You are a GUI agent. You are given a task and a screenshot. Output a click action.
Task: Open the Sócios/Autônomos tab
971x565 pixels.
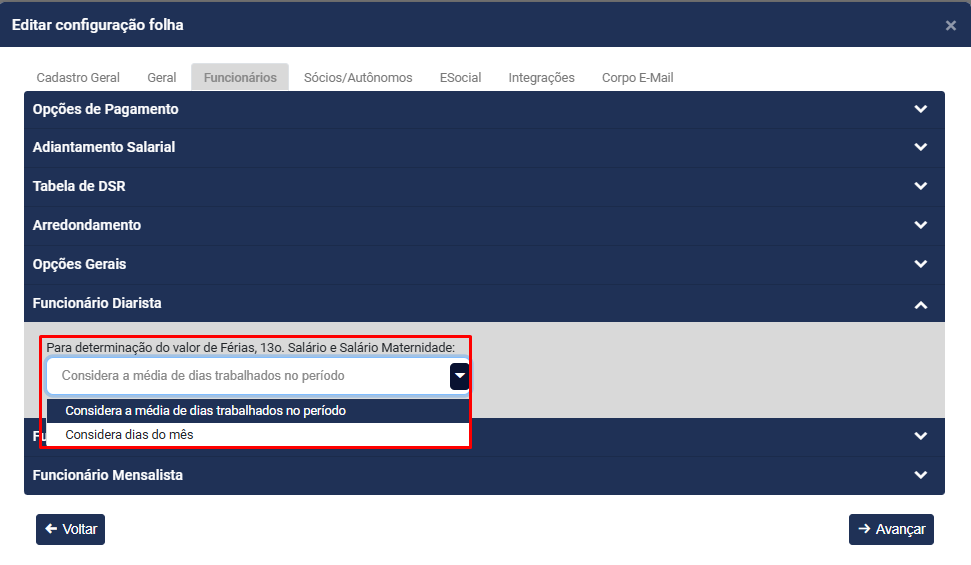pos(358,77)
